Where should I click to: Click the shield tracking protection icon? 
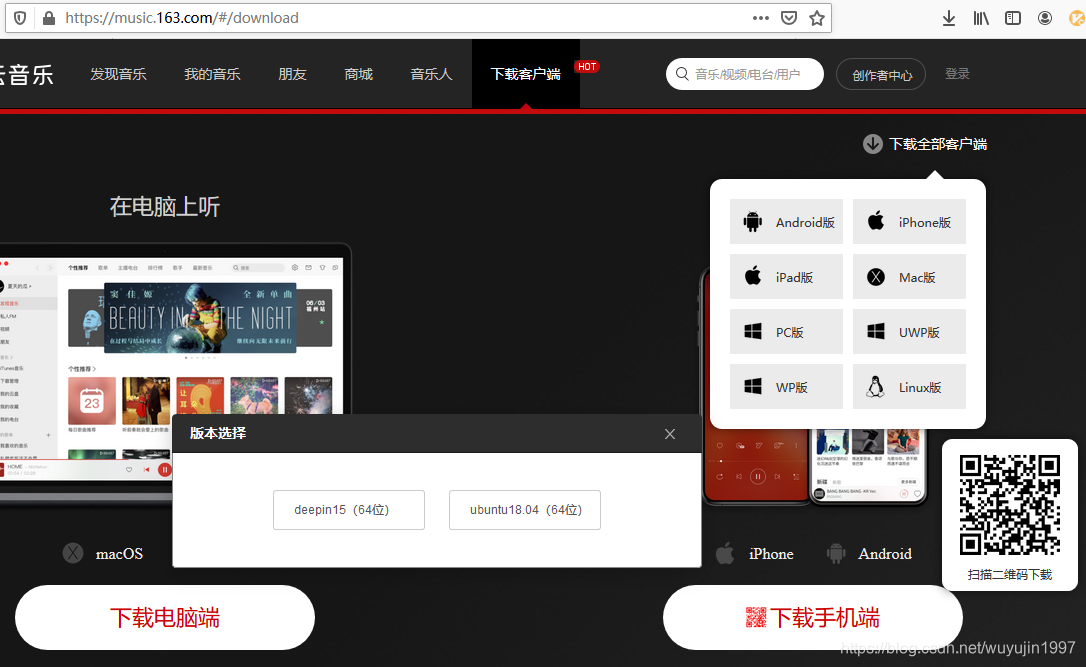click(20, 18)
